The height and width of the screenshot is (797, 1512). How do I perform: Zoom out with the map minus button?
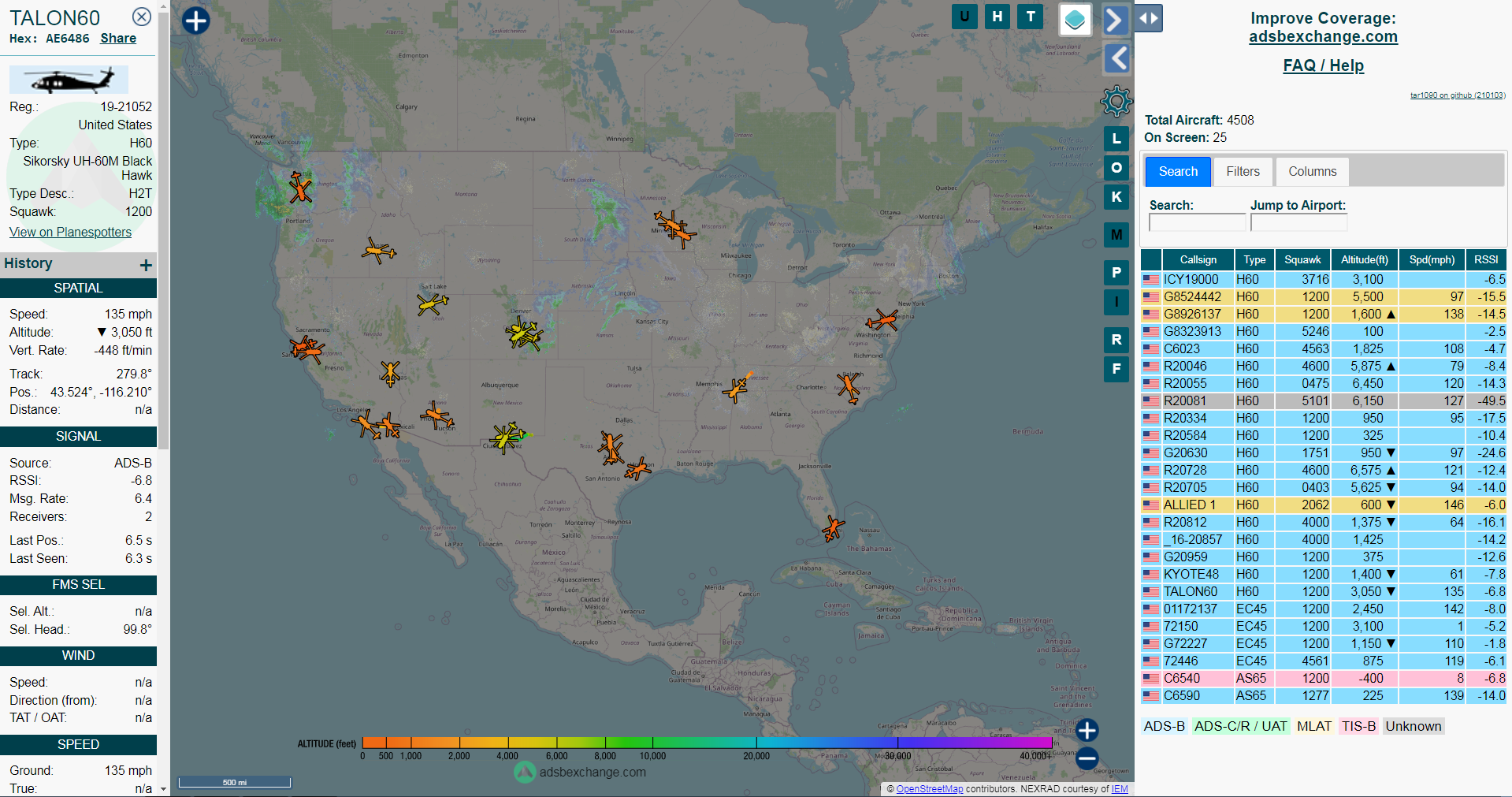[x=1087, y=758]
